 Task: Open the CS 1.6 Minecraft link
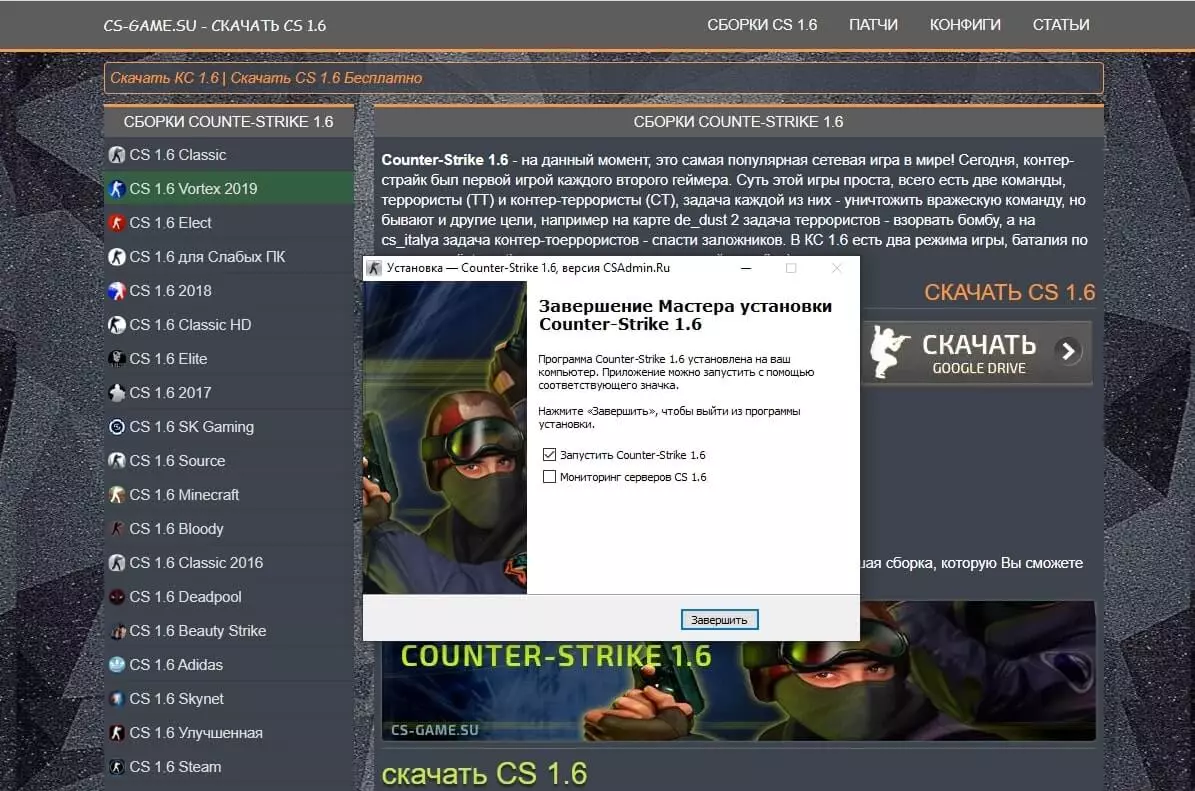coord(184,495)
